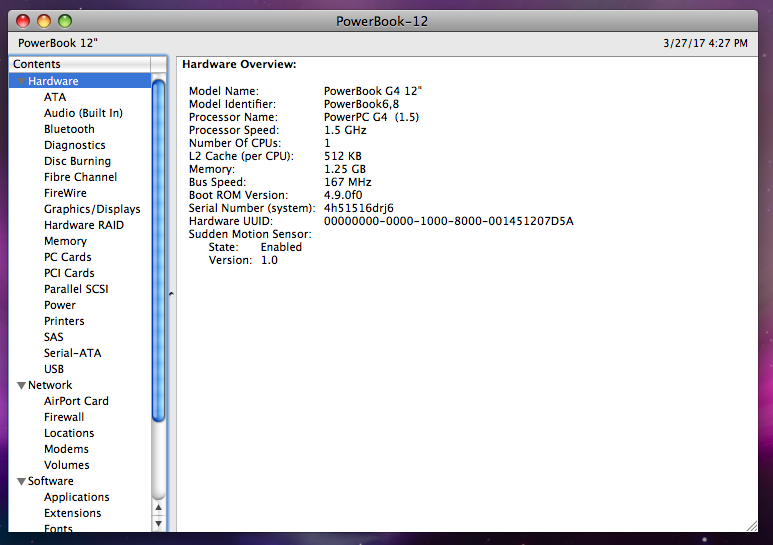Open Applications list under Software

click(x=76, y=497)
